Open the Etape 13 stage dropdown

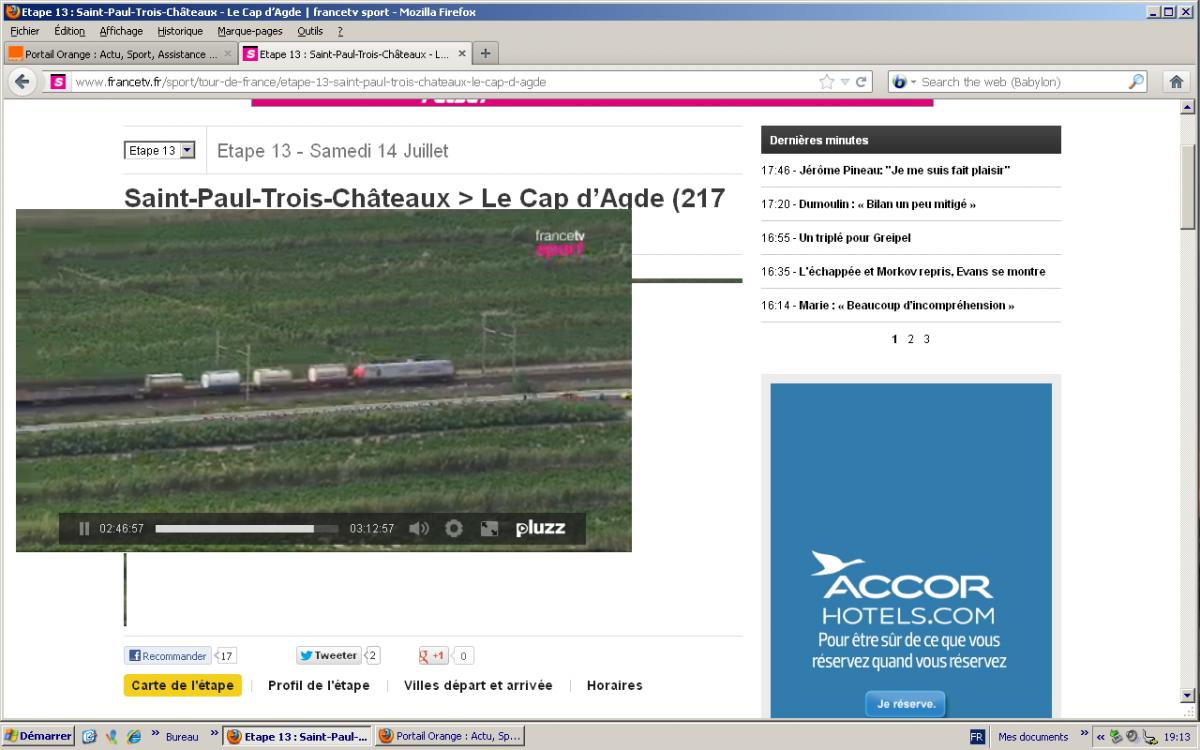click(160, 151)
